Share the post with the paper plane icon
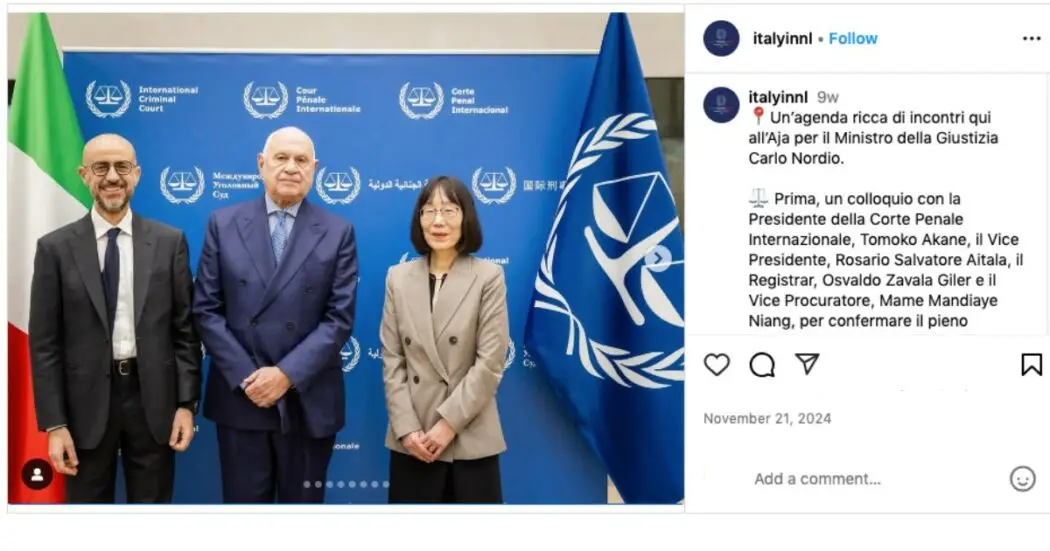This screenshot has width=1050, height=551. tap(807, 364)
